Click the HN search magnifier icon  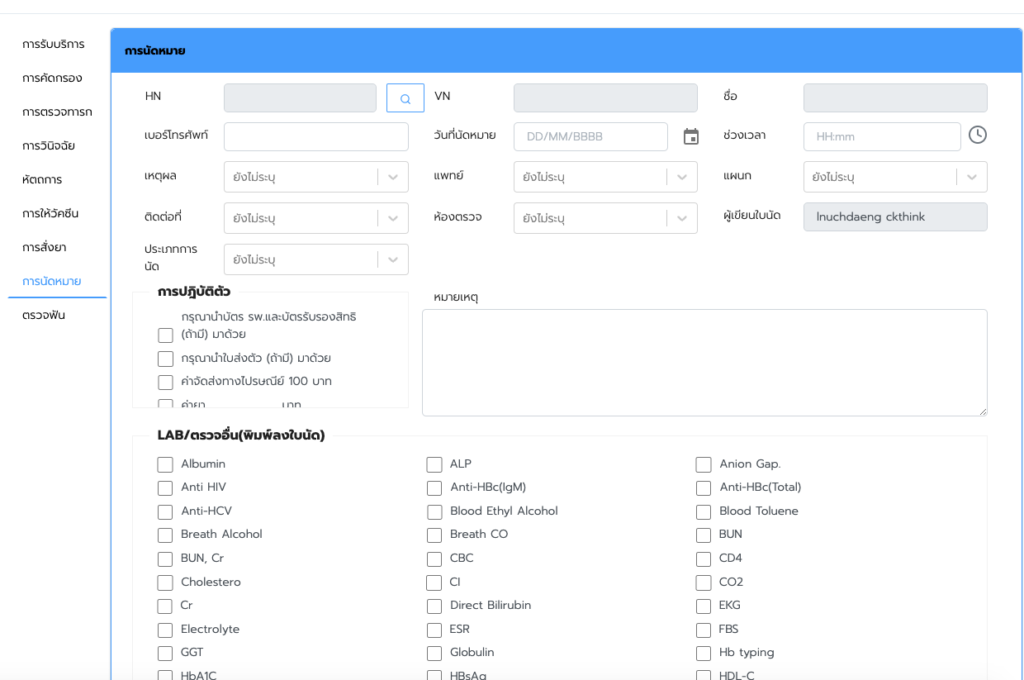[405, 98]
